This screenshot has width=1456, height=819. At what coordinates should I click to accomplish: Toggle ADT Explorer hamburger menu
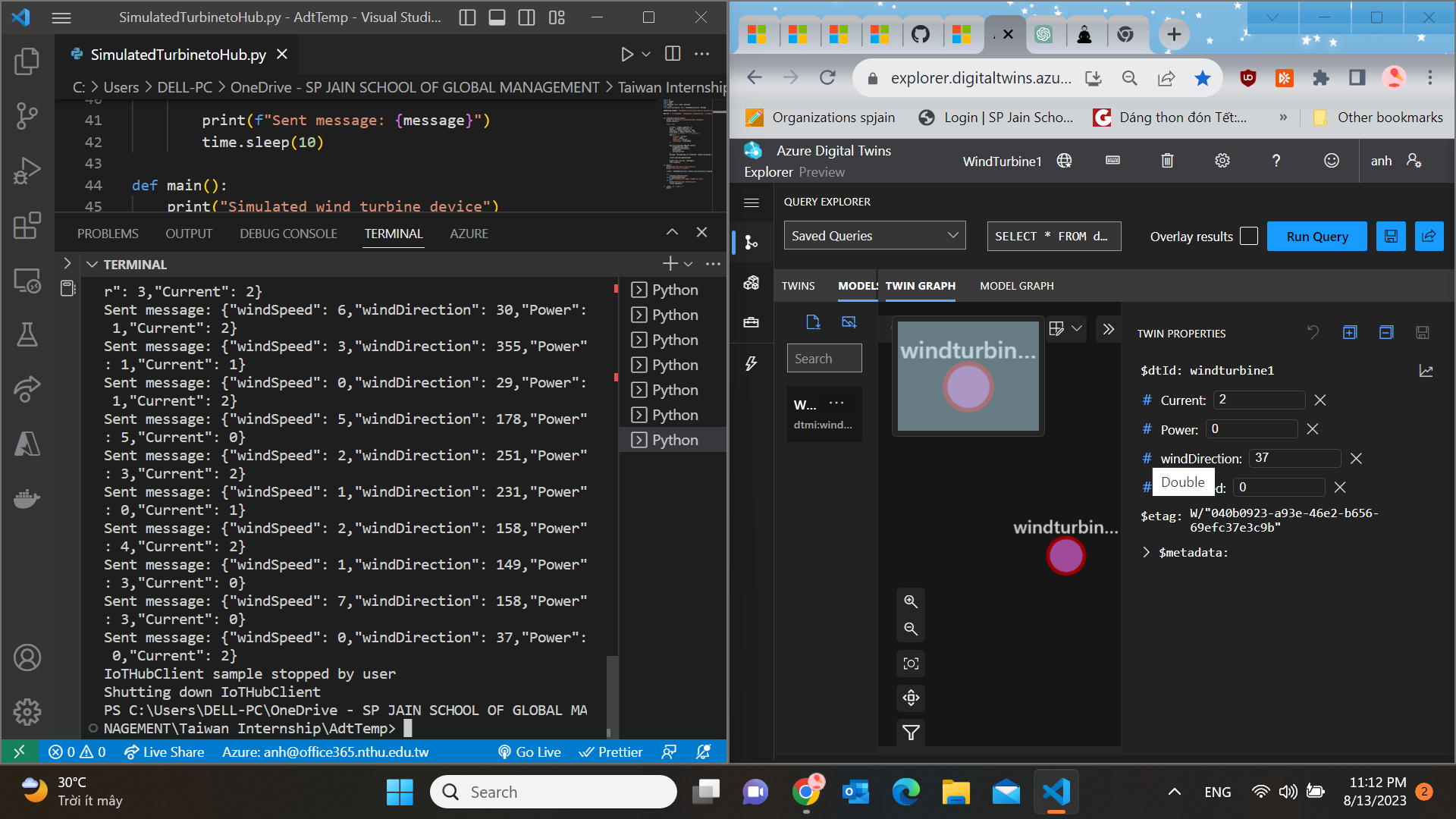(x=752, y=202)
